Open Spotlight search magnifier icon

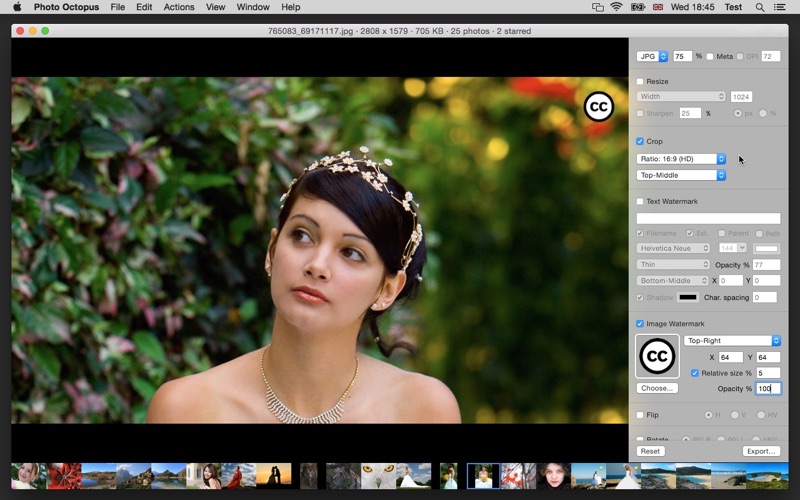click(760, 7)
